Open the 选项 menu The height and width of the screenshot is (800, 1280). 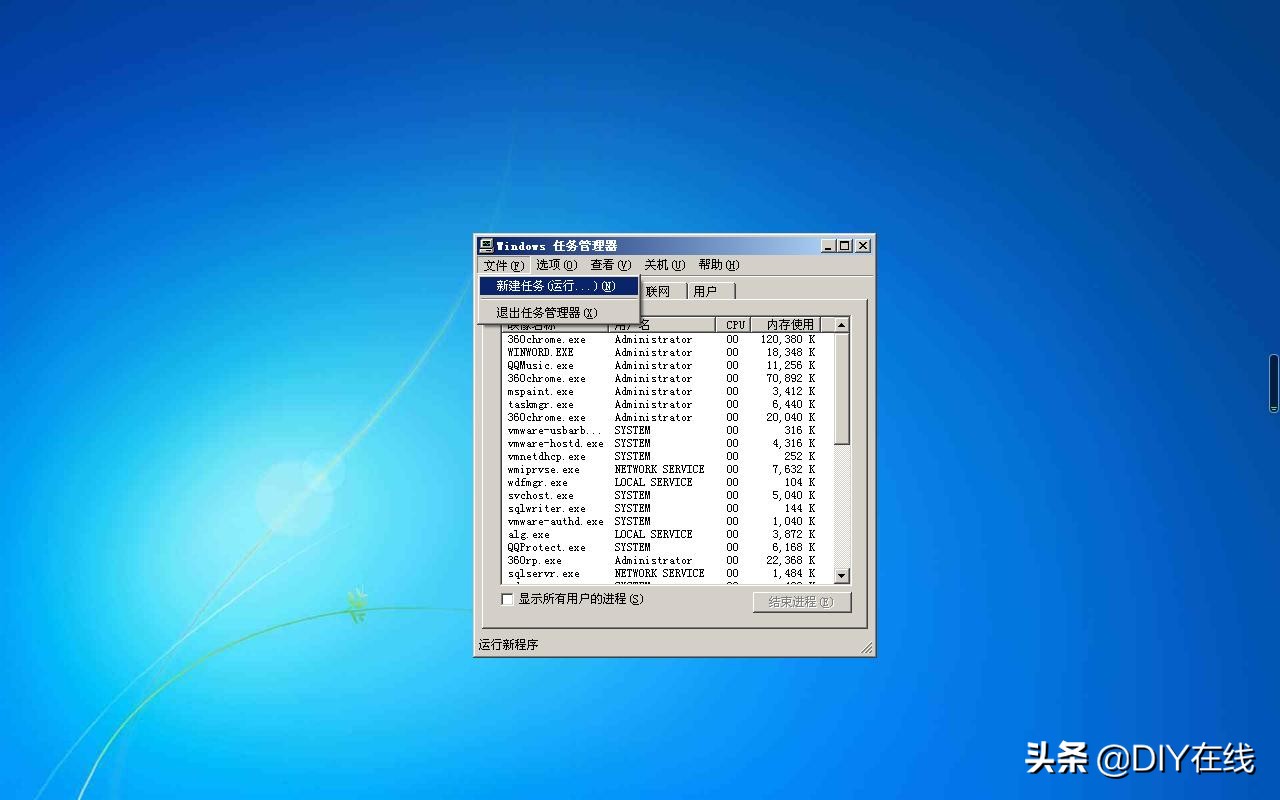click(x=556, y=265)
